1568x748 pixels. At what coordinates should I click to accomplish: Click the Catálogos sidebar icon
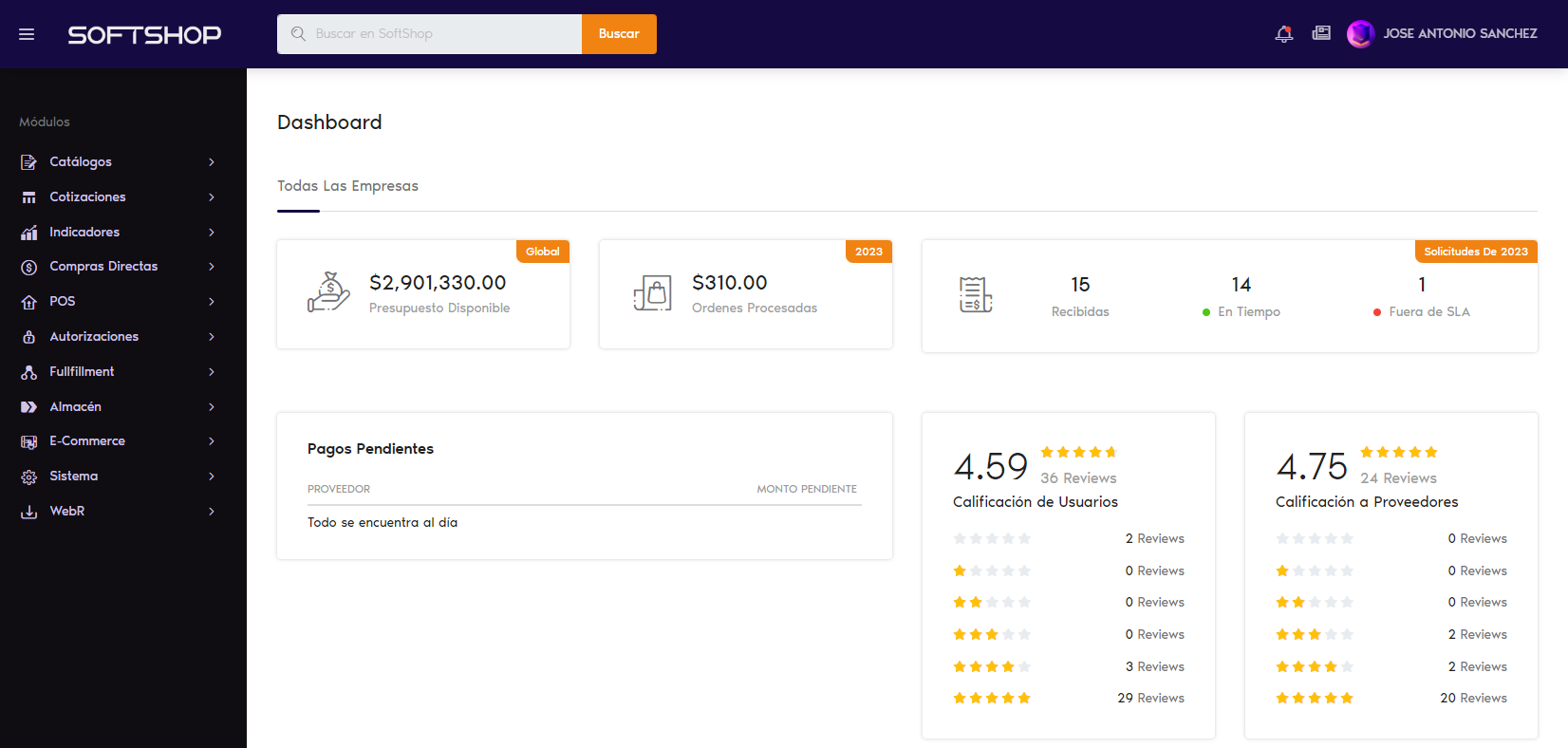click(x=29, y=162)
